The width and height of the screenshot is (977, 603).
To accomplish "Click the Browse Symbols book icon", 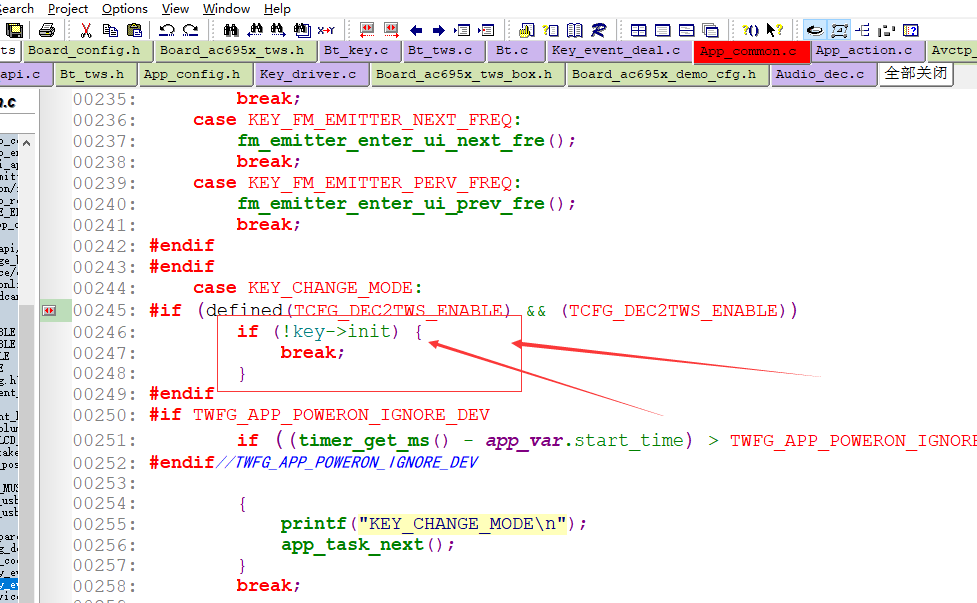I will click(574, 30).
